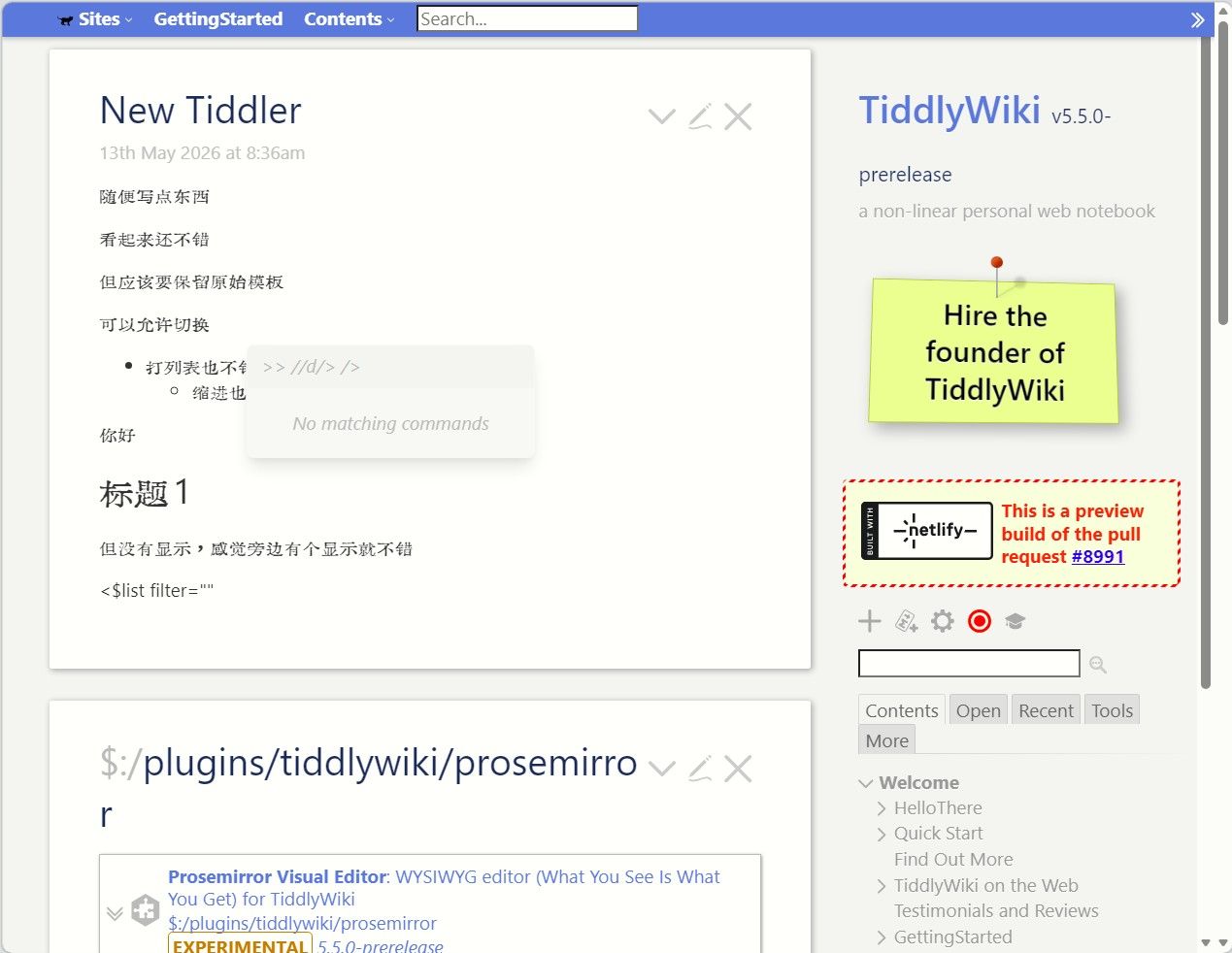Close the New Tiddler
1232x953 pixels.
point(738,116)
